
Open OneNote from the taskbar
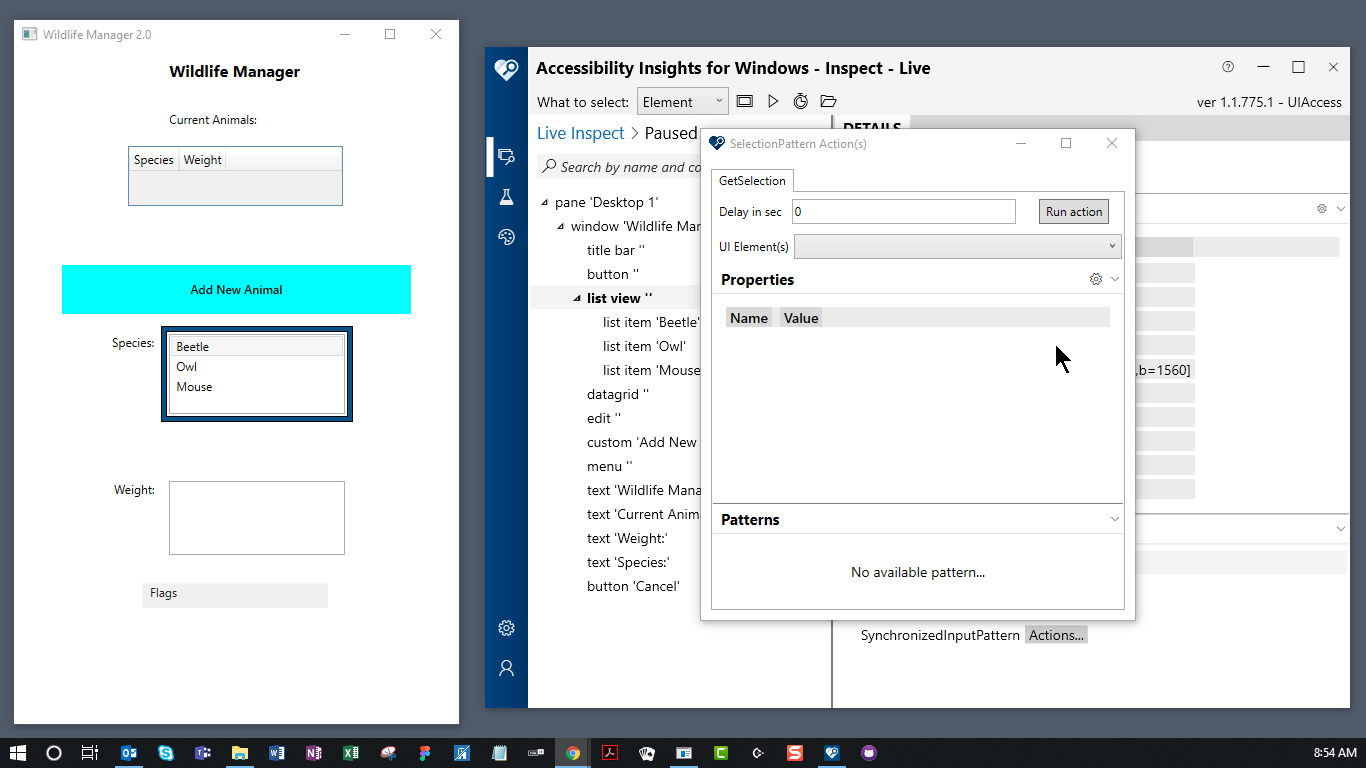tap(314, 753)
